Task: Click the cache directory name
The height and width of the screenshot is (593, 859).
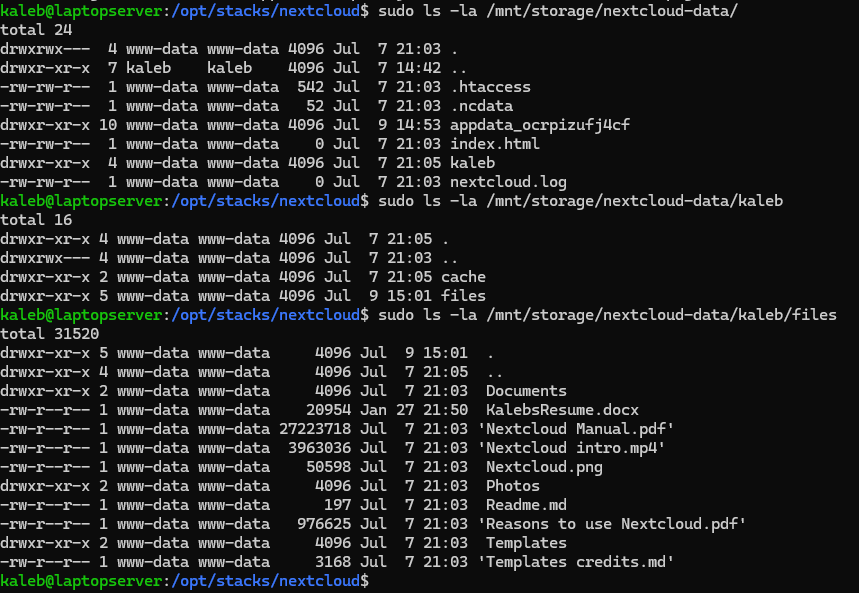Action: pos(463,277)
